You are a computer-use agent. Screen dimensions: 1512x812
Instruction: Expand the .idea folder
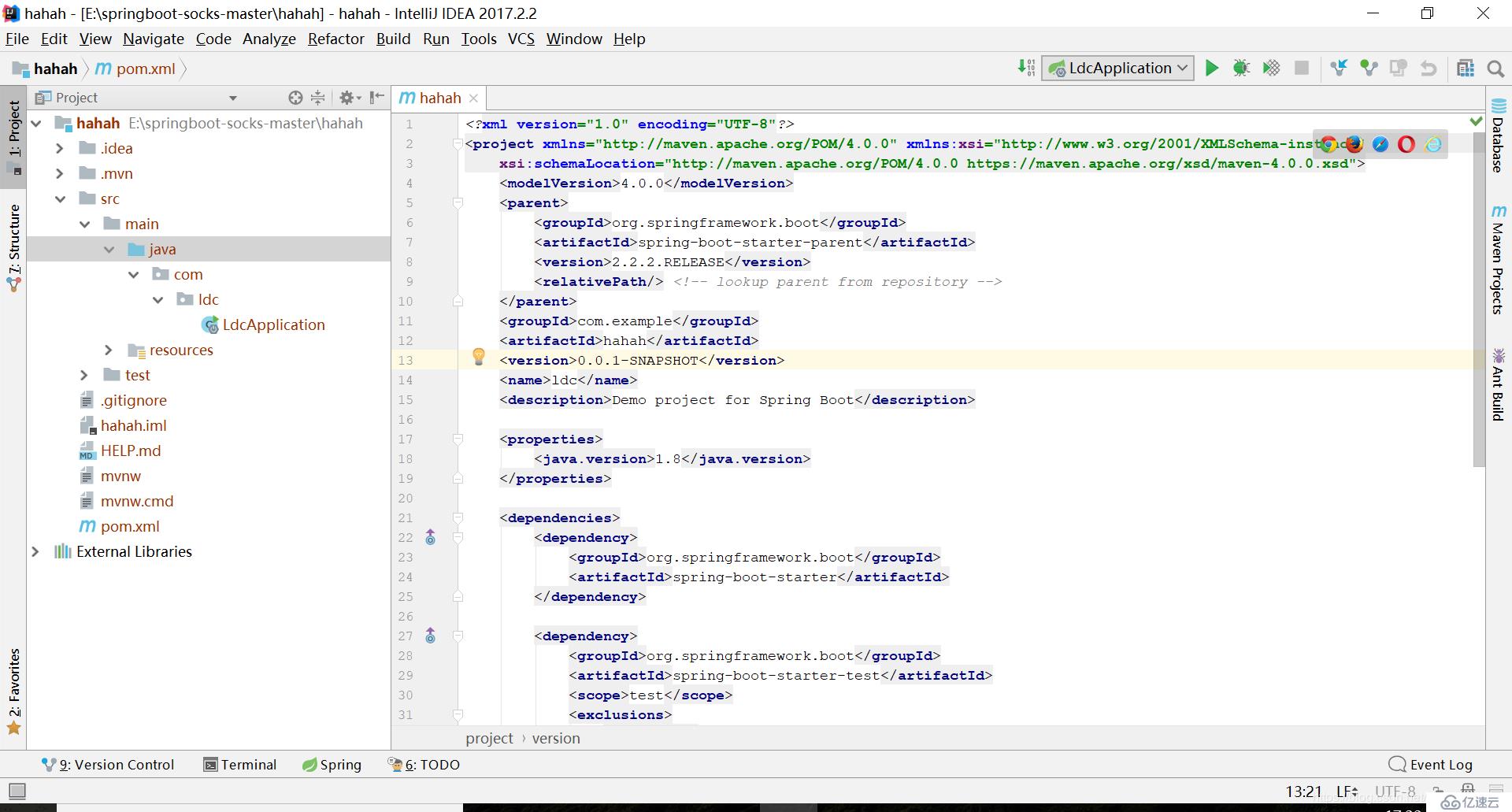coord(59,148)
